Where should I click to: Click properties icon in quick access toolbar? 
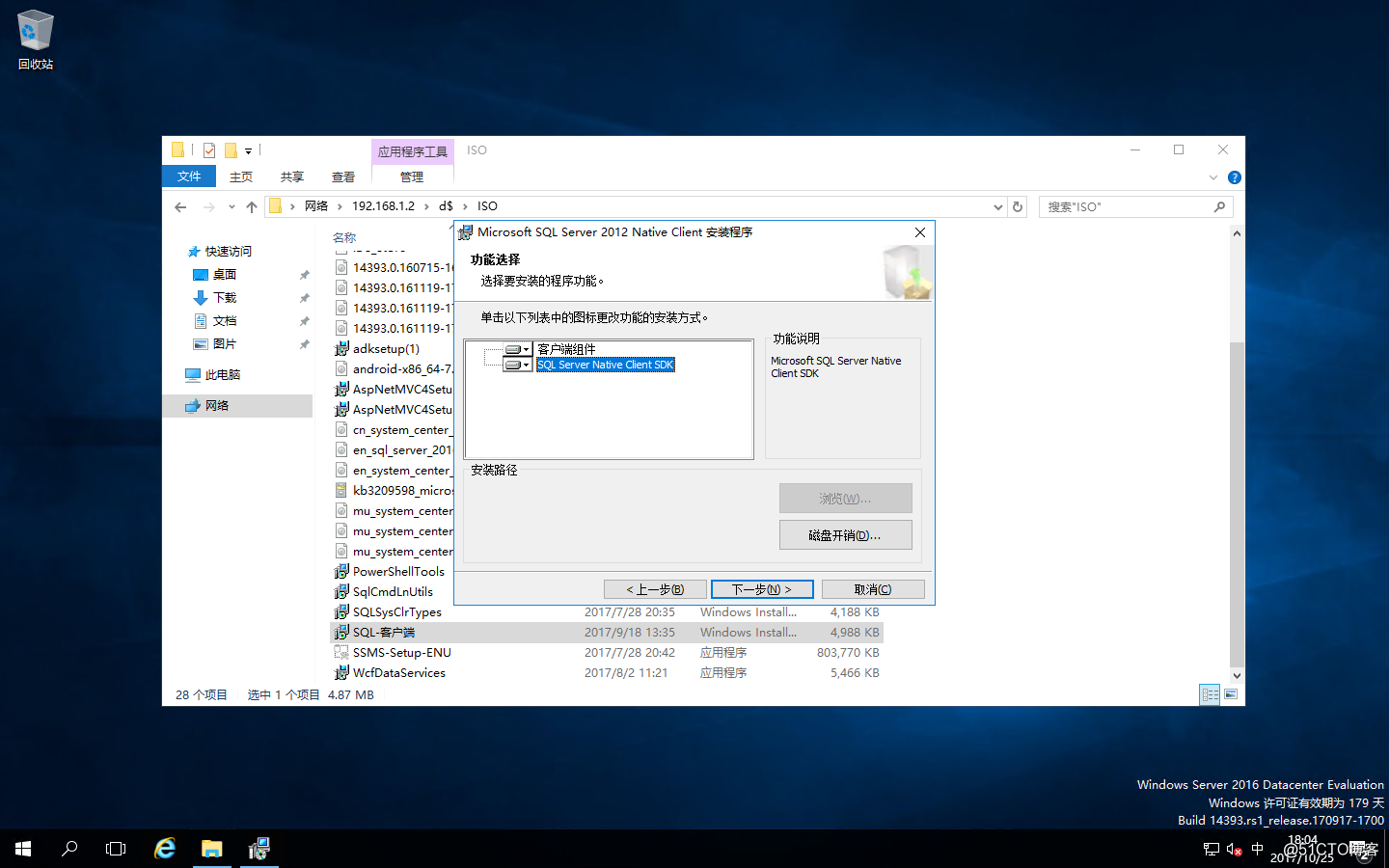209,150
